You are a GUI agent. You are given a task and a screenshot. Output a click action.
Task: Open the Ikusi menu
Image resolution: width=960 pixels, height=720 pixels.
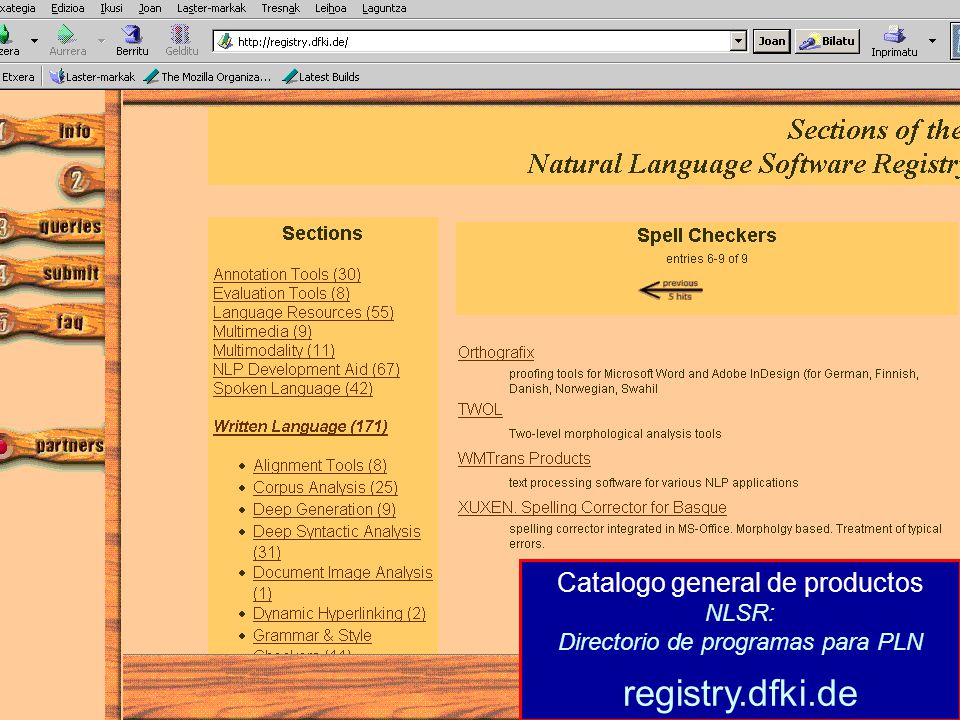111,8
